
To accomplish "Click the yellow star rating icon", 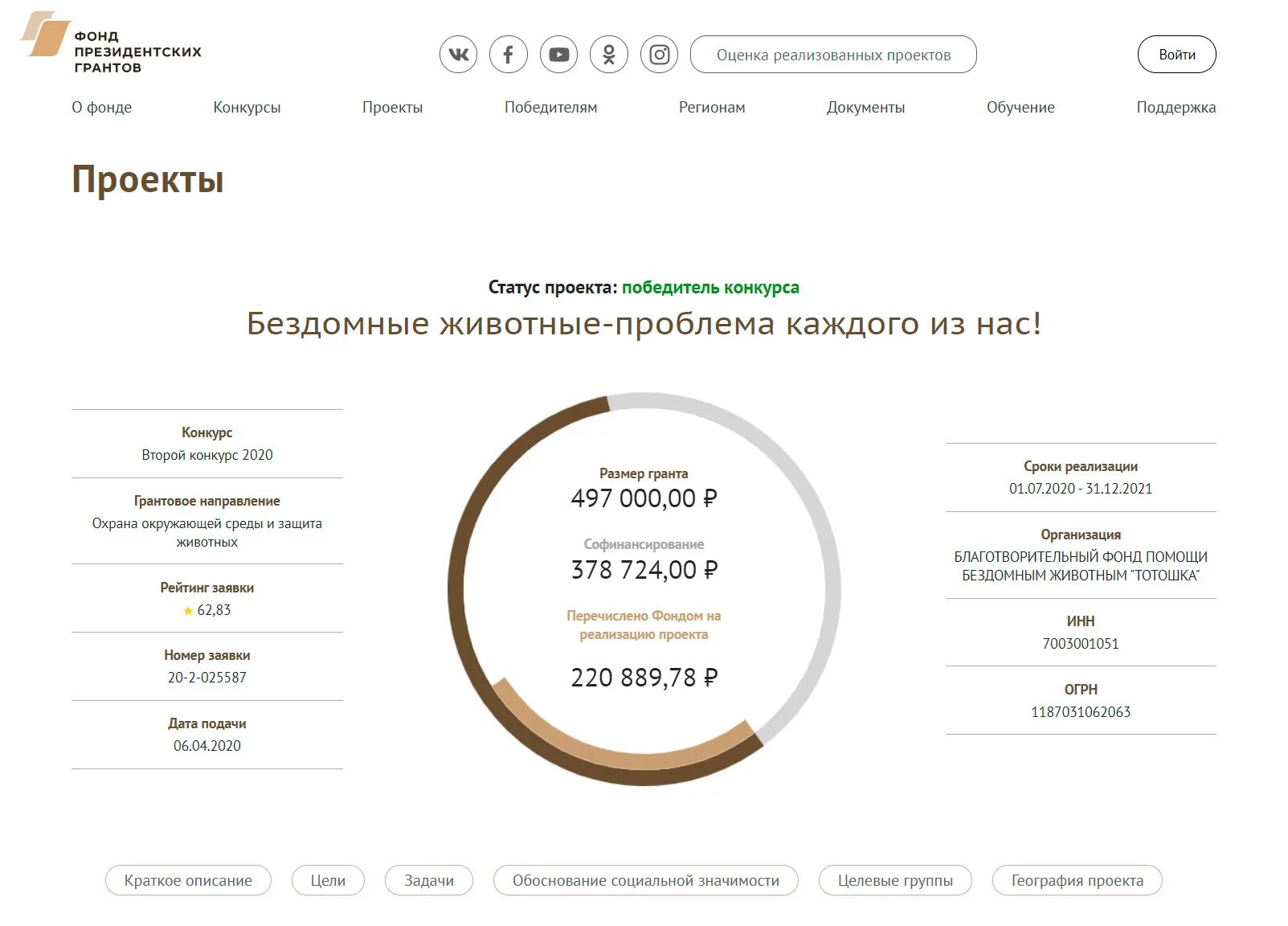I will [188, 611].
